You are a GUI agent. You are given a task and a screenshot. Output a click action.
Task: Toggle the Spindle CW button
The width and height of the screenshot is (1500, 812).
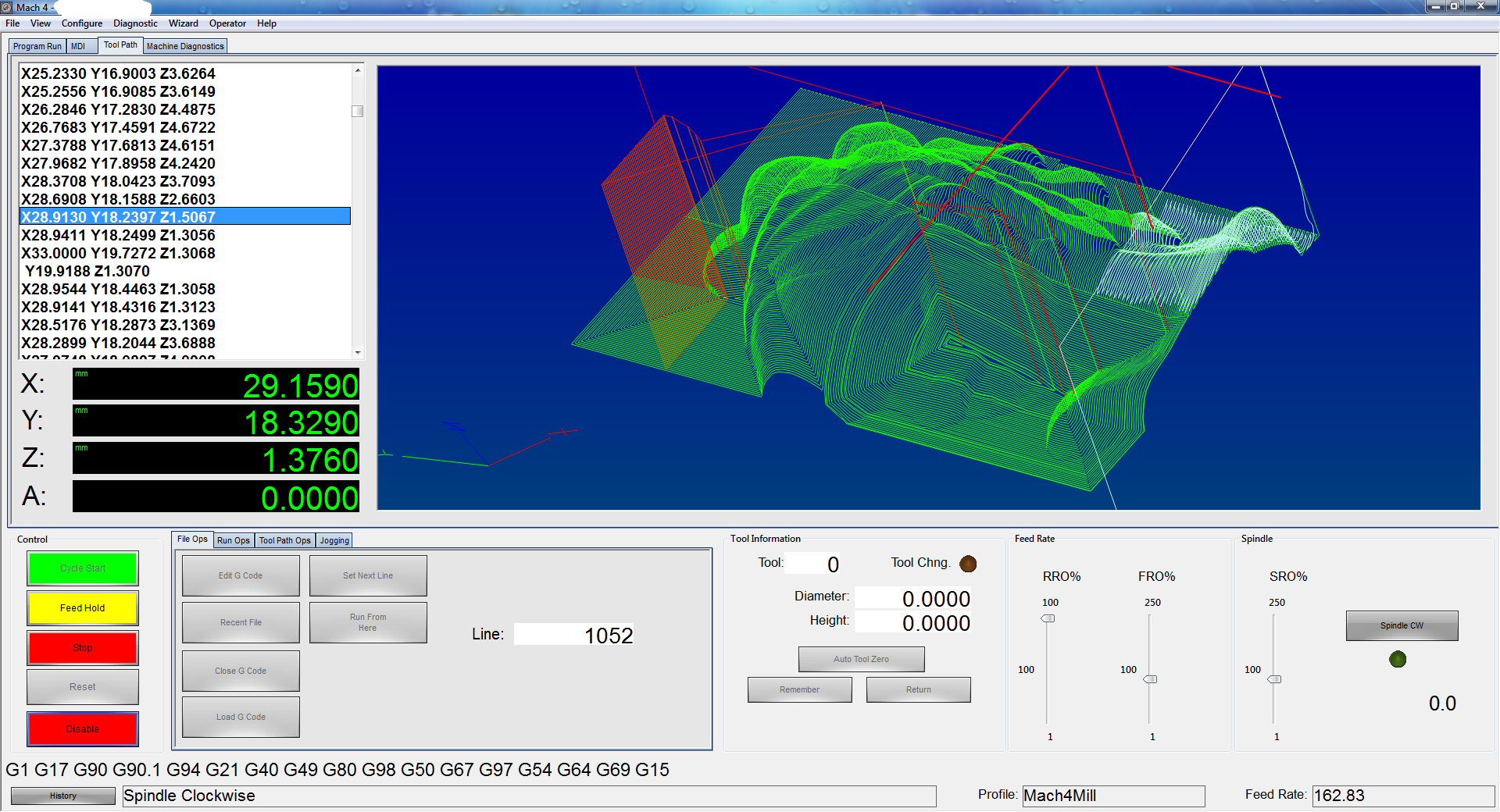click(x=1402, y=625)
